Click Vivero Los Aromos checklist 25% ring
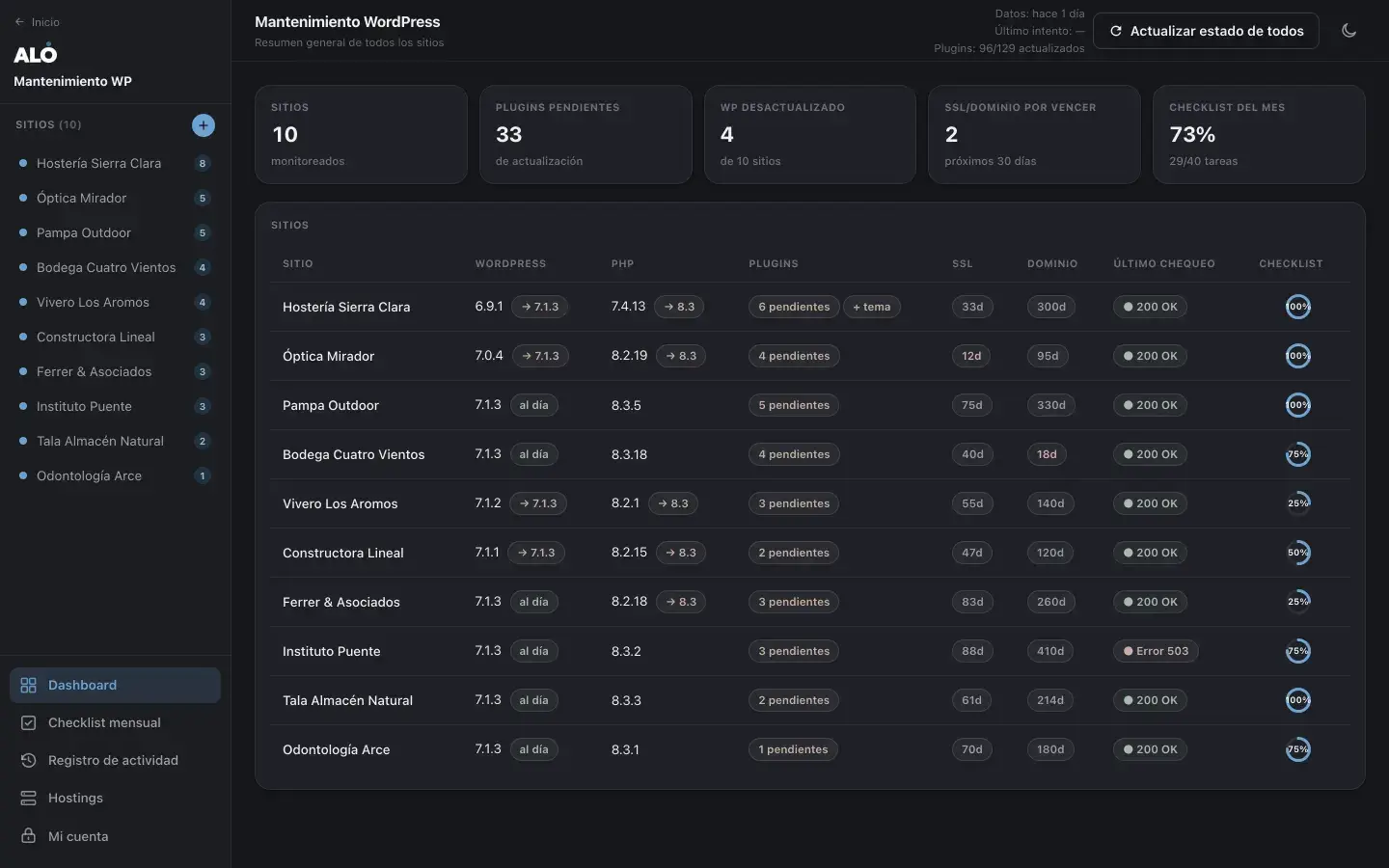Viewport: 1389px width, 868px height. 1298,503
